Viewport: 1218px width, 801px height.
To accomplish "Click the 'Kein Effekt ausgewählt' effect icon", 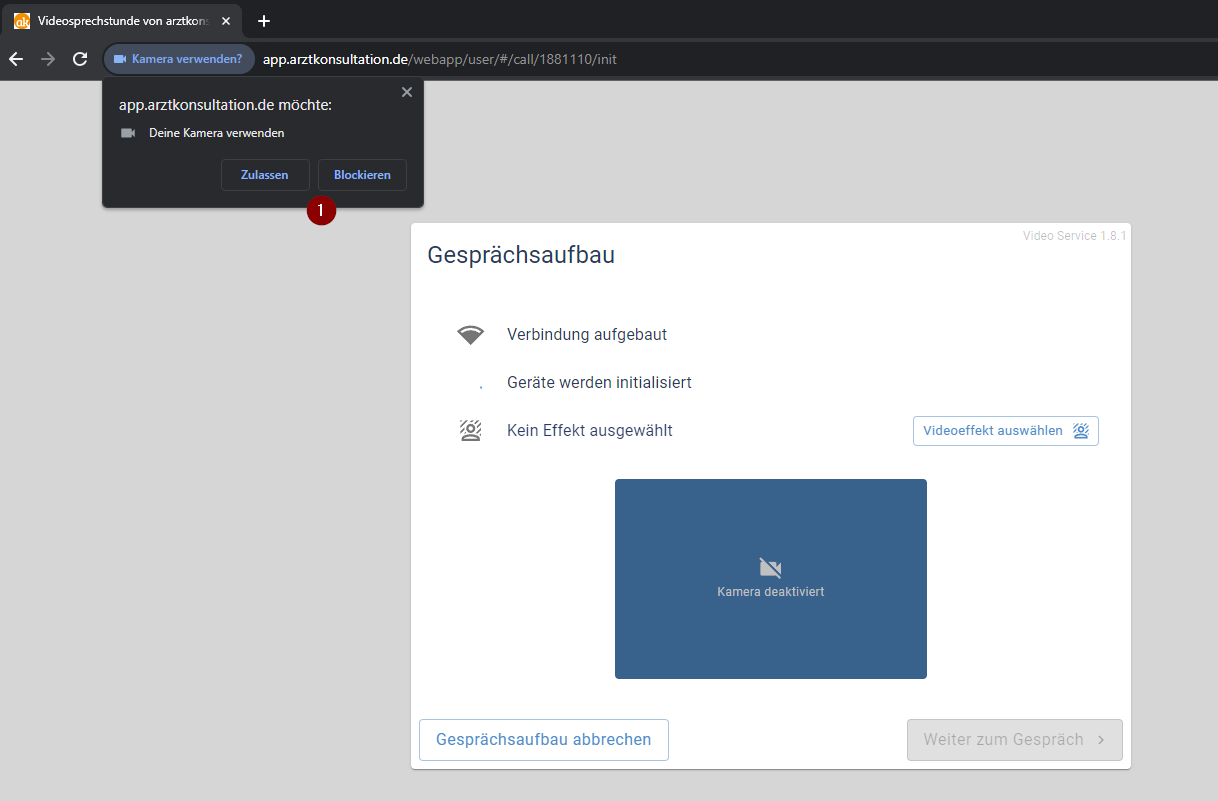I will coord(470,431).
